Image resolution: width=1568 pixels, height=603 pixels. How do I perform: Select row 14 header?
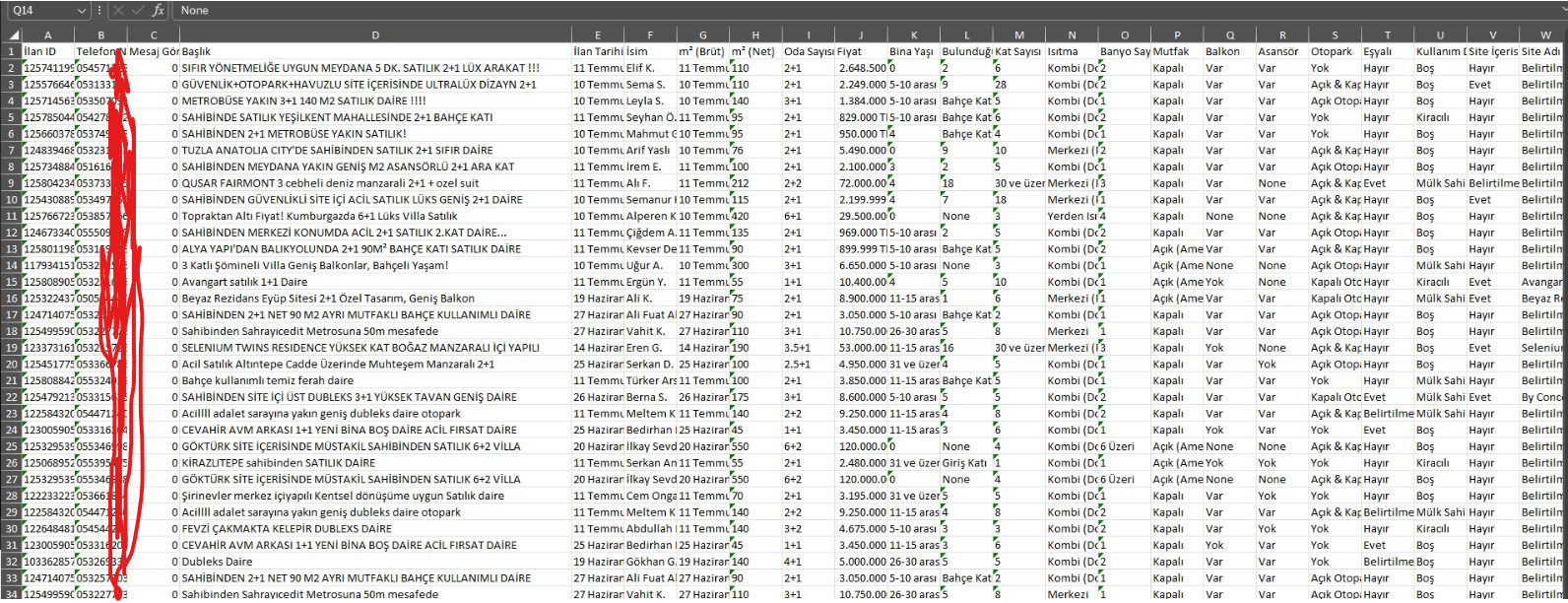[x=11, y=265]
